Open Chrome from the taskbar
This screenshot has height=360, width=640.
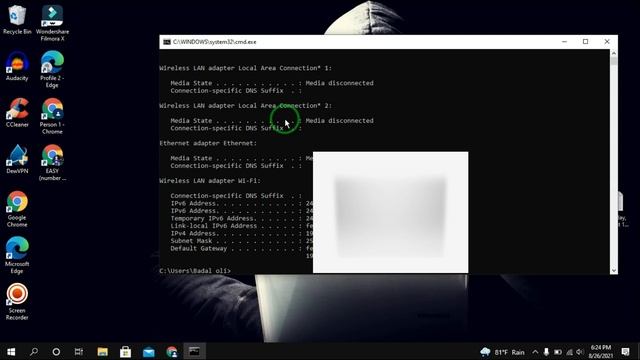172,351
